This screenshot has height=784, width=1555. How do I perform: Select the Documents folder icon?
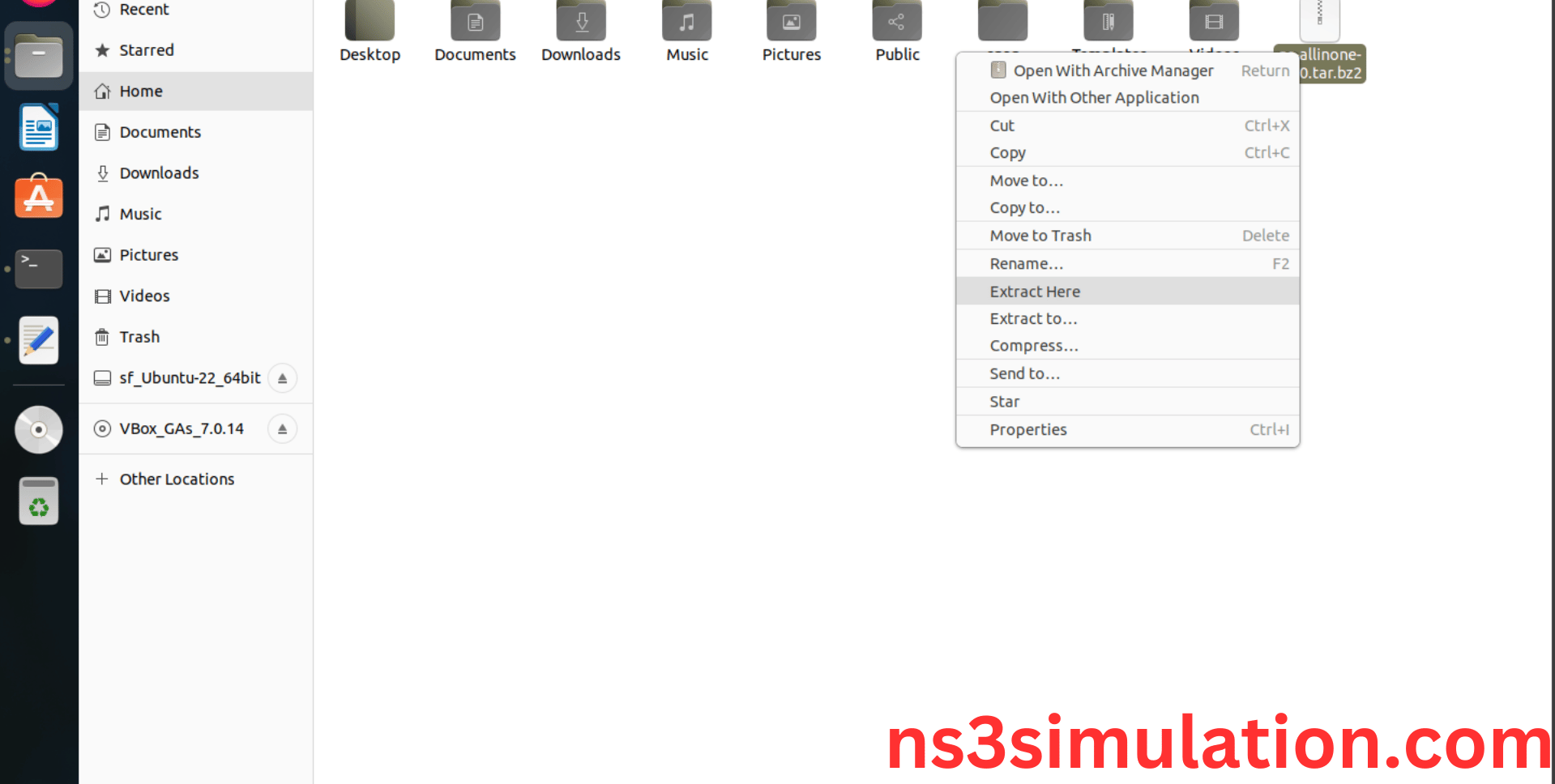point(475,20)
